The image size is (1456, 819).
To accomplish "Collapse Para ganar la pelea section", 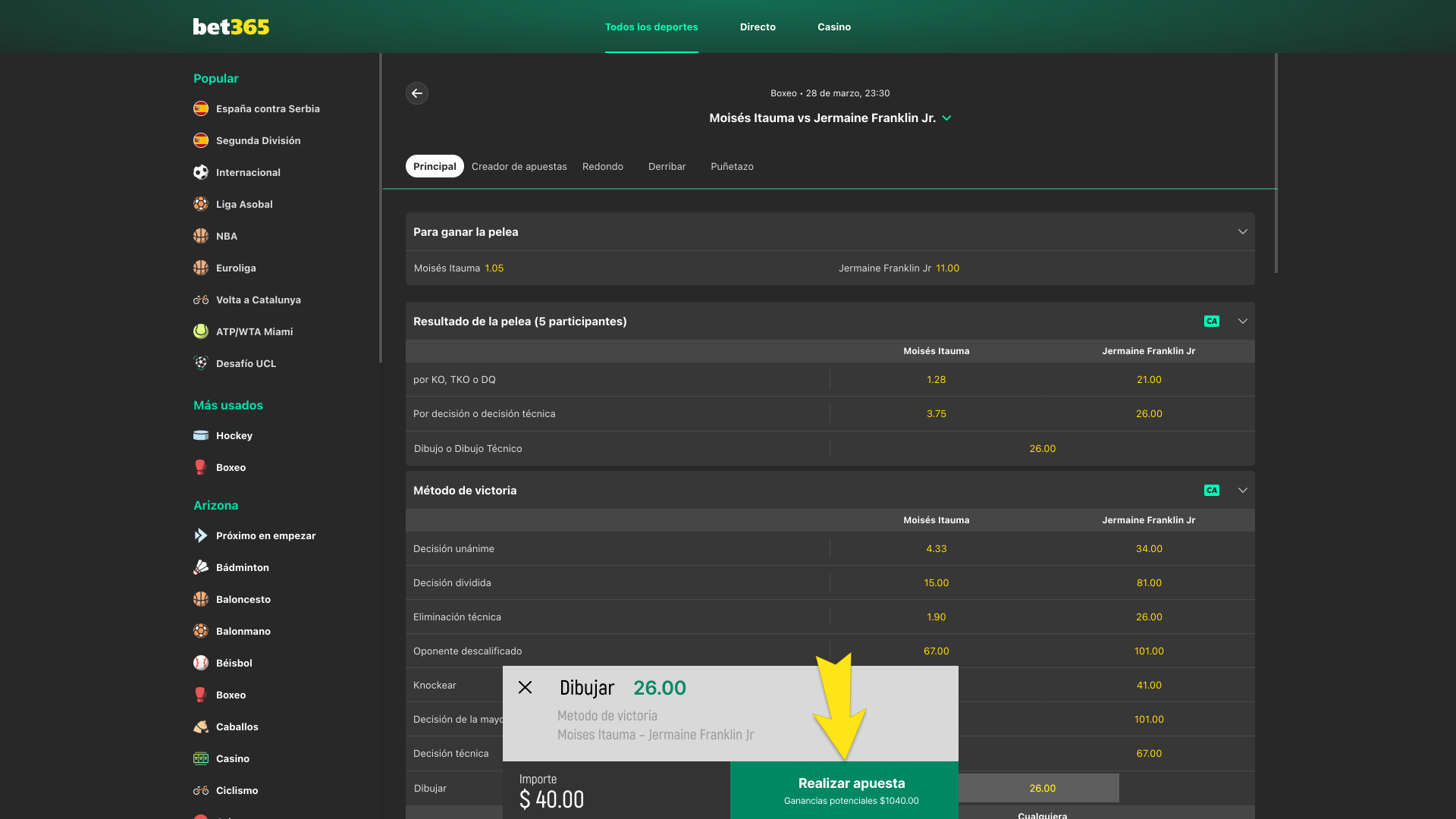I will (x=1242, y=232).
